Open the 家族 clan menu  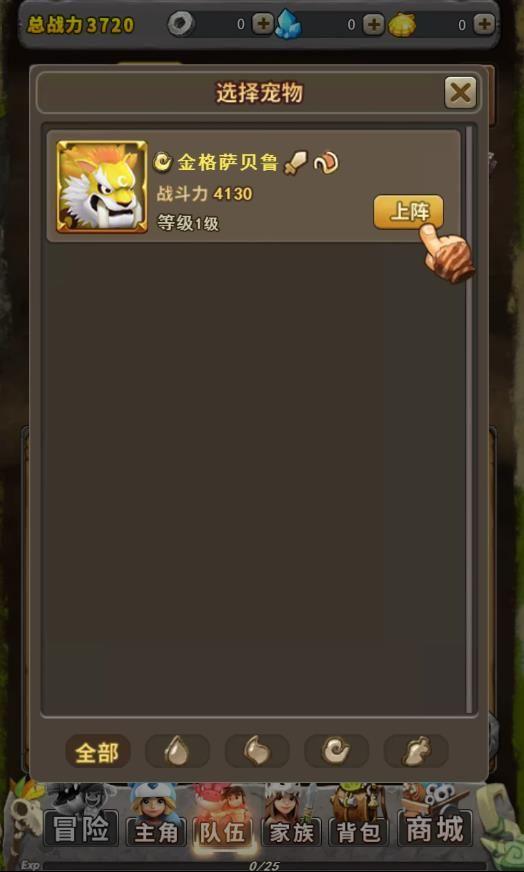click(x=291, y=833)
